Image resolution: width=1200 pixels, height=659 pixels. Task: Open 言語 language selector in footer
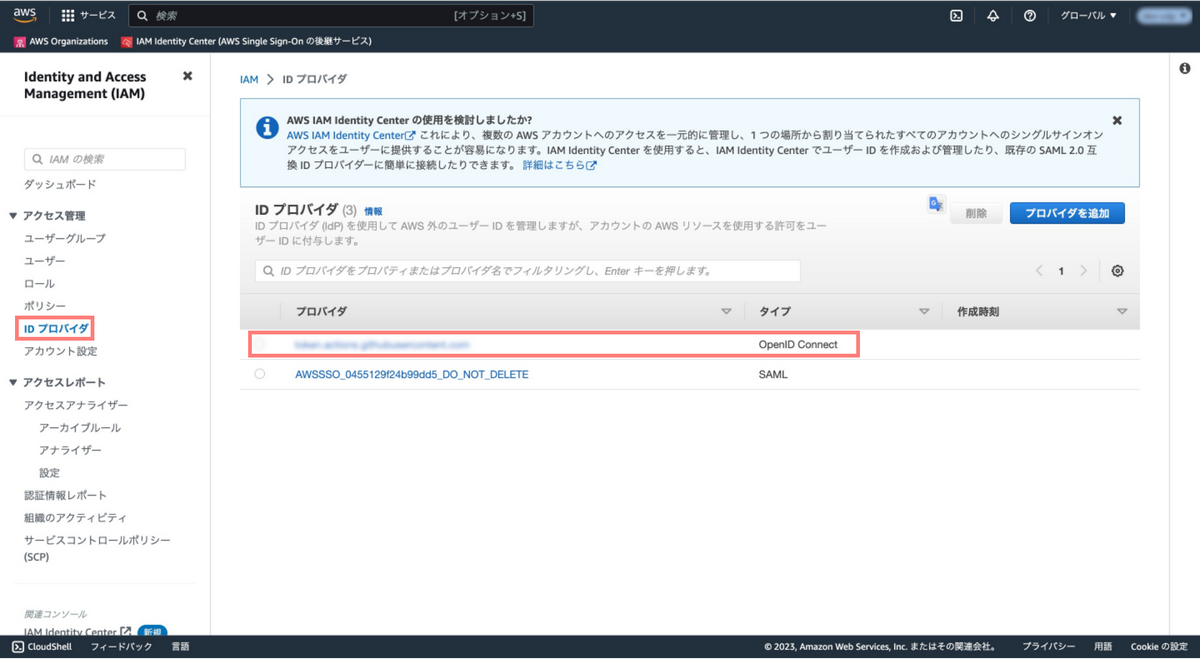180,647
